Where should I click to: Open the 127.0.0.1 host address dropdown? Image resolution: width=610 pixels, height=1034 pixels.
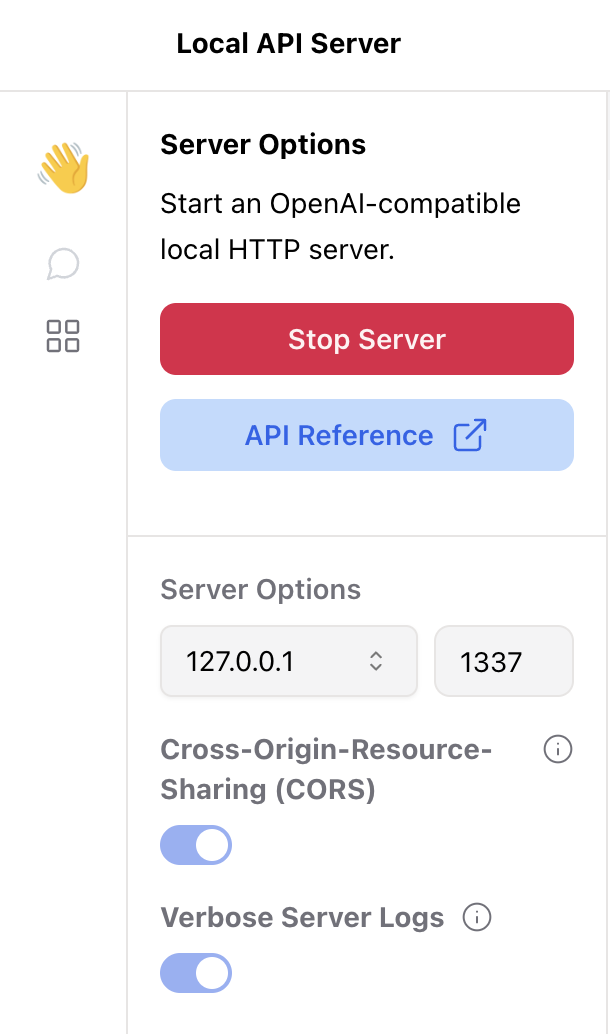(288, 661)
